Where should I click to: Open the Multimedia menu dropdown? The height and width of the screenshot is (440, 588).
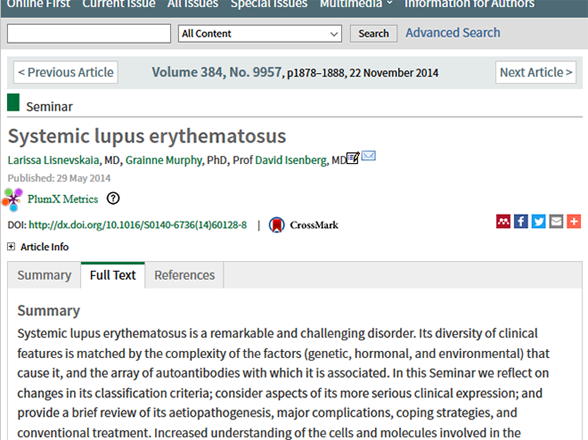pos(356,4)
